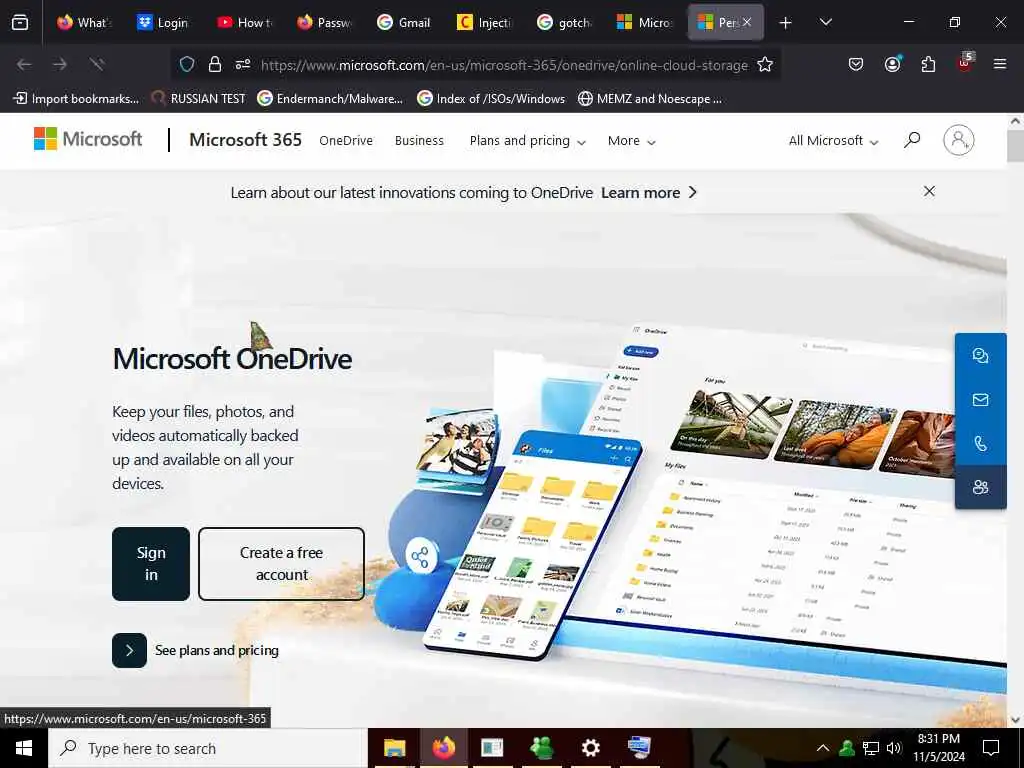Open the Endermanch/Malware bookmark
The width and height of the screenshot is (1024, 768).
tap(330, 99)
